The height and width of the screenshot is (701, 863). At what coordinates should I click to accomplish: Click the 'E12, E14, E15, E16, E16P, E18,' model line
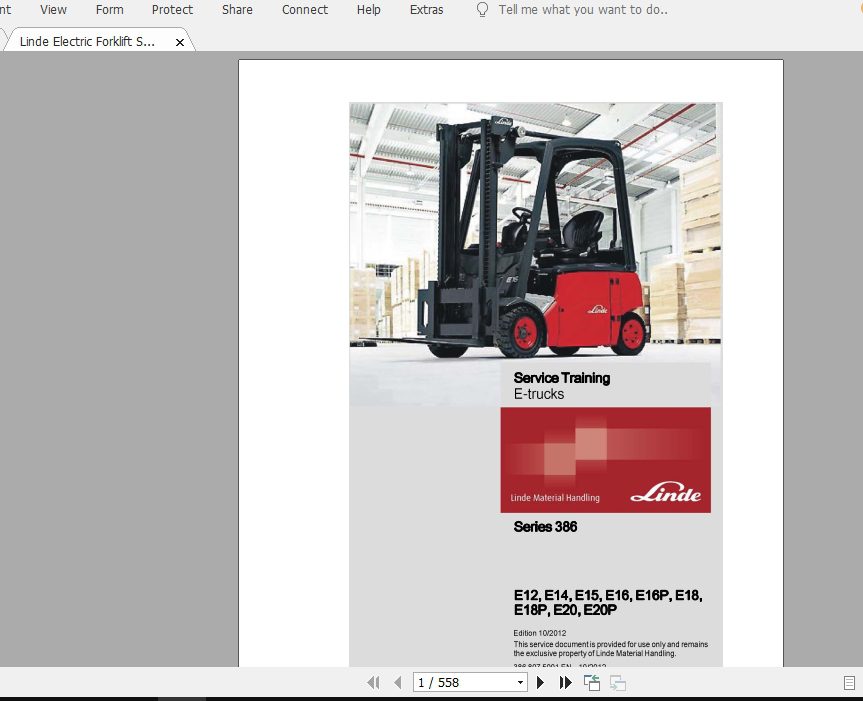pos(608,595)
